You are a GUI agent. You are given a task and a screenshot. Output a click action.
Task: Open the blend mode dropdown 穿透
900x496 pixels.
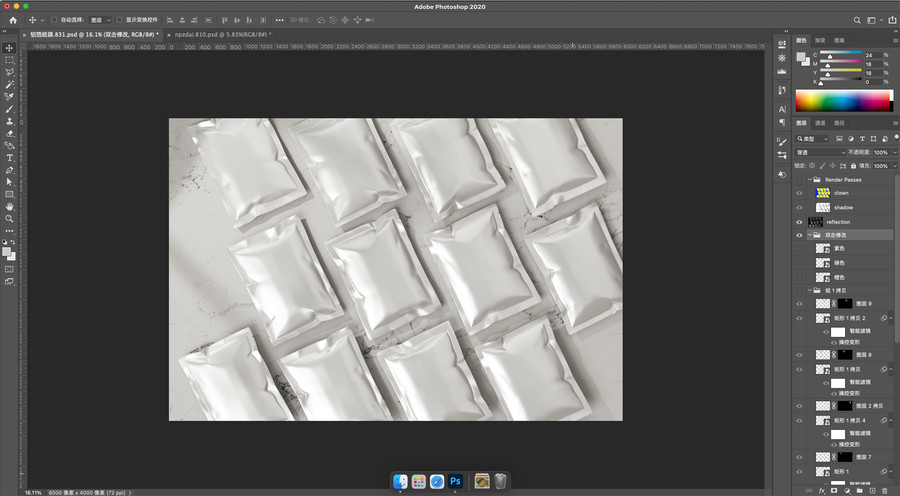[820, 153]
